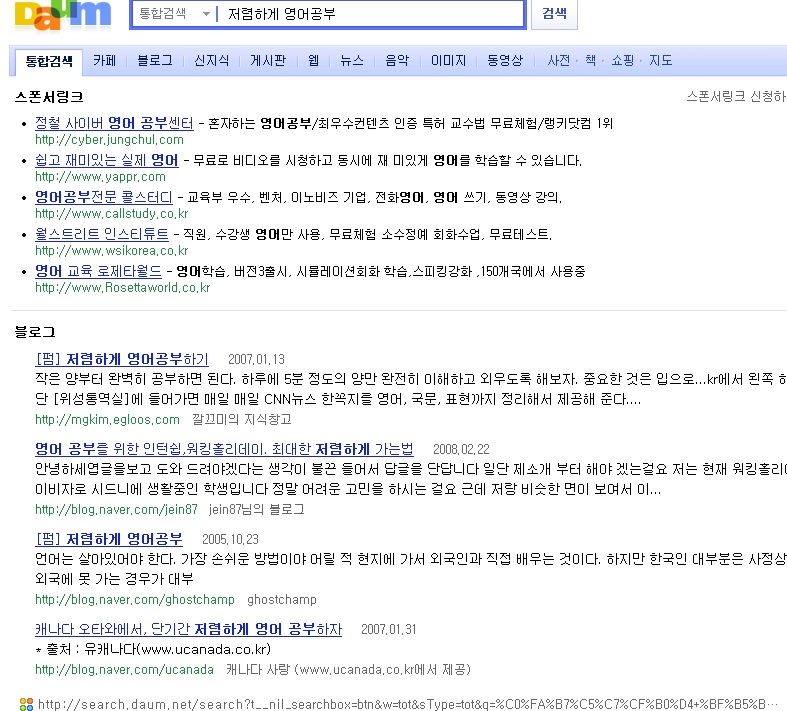Viewport: 787px width, 711px height.
Task: Open the 지도 tab
Action: click(x=661, y=61)
